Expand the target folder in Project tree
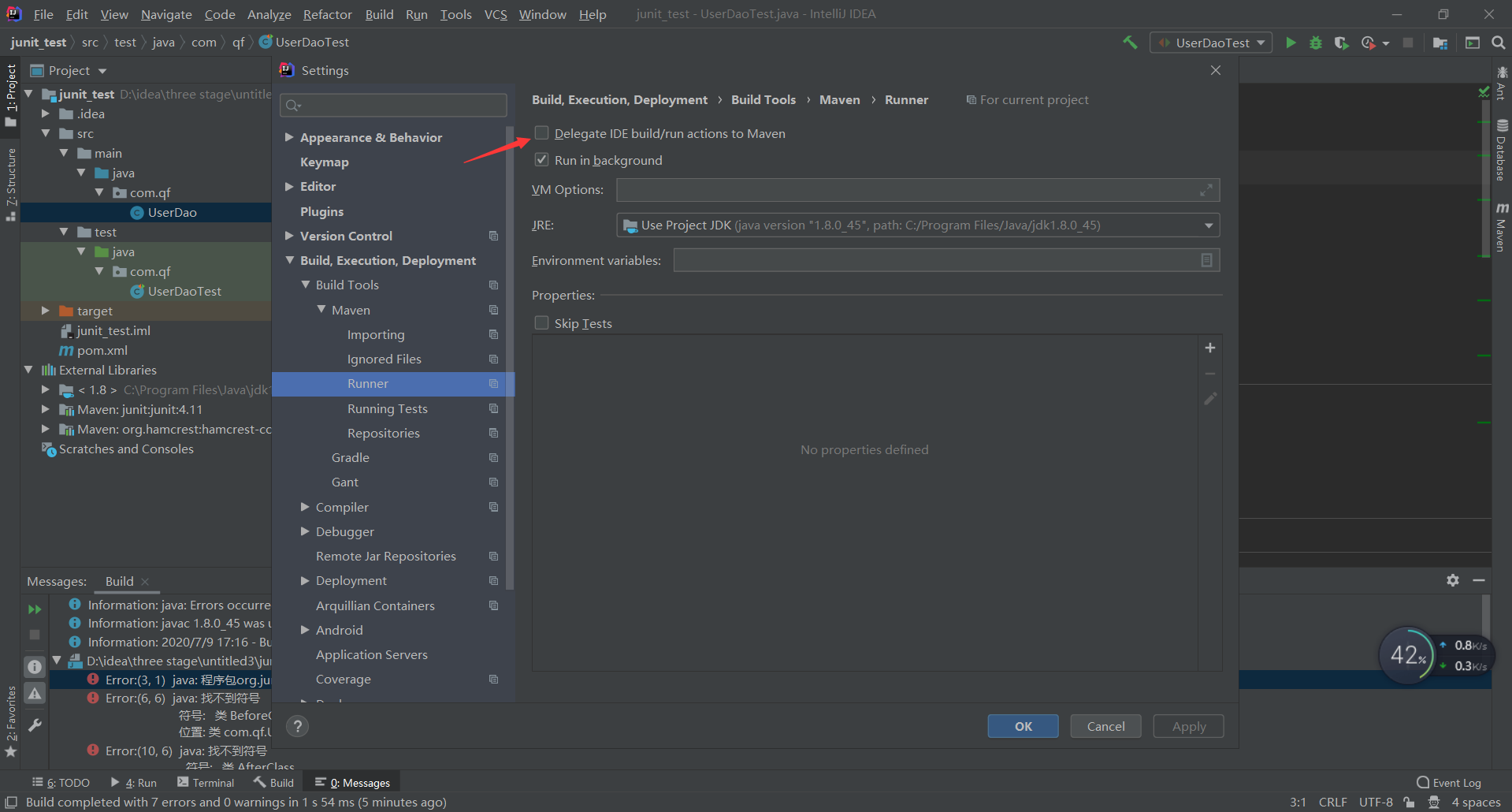Viewport: 1512px width, 812px height. pos(46,311)
